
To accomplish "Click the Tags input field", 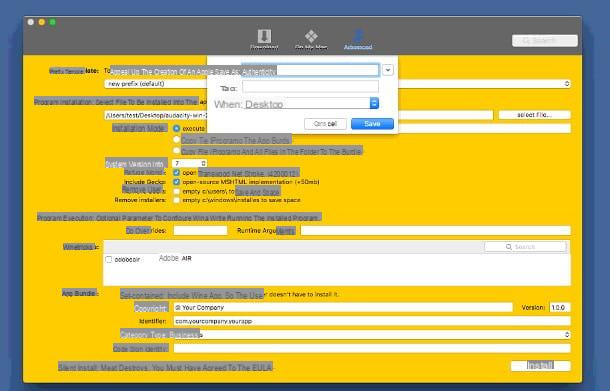I will [x=310, y=87].
